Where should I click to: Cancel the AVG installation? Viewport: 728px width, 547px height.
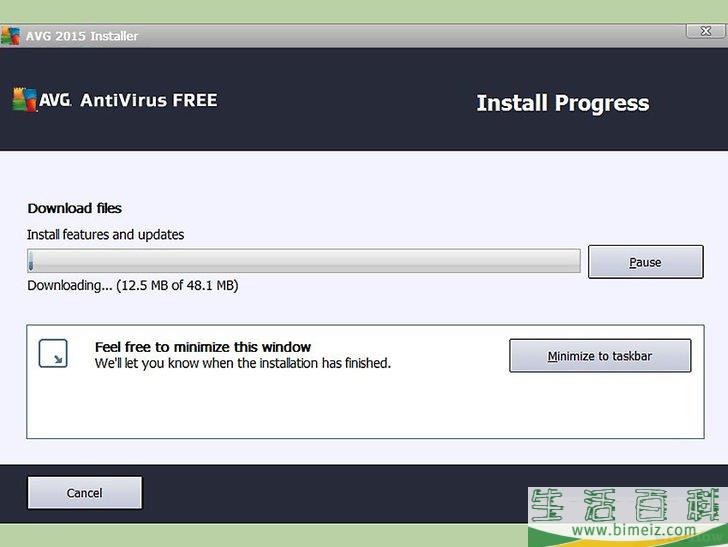pyautogui.click(x=84, y=493)
